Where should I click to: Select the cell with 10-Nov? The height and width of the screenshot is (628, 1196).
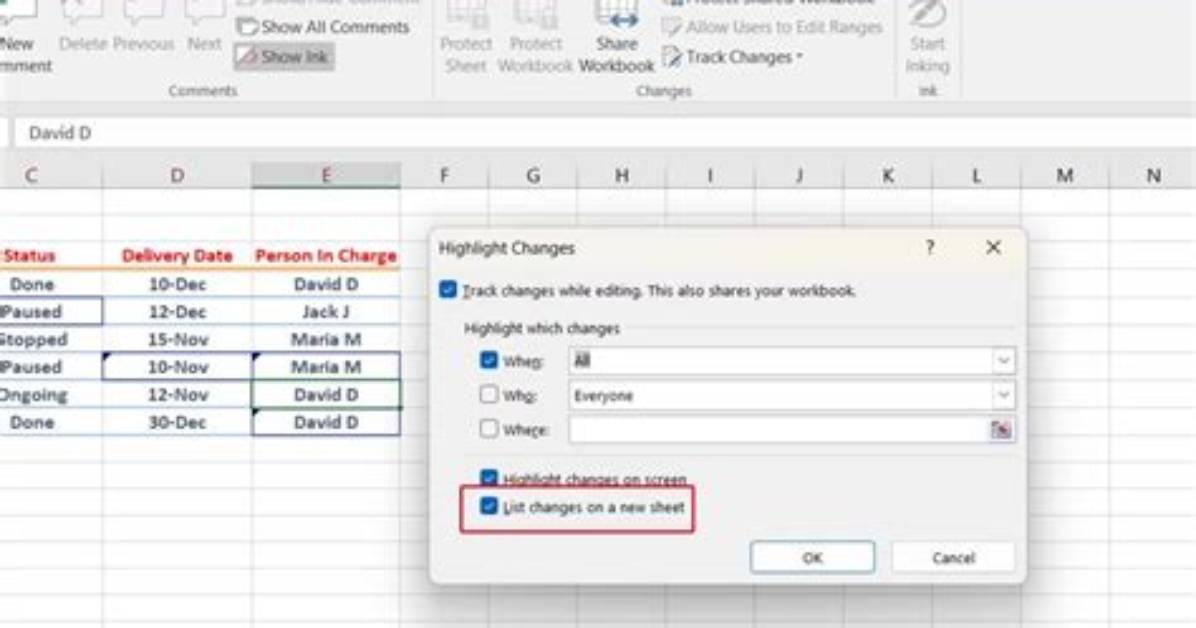pos(177,367)
